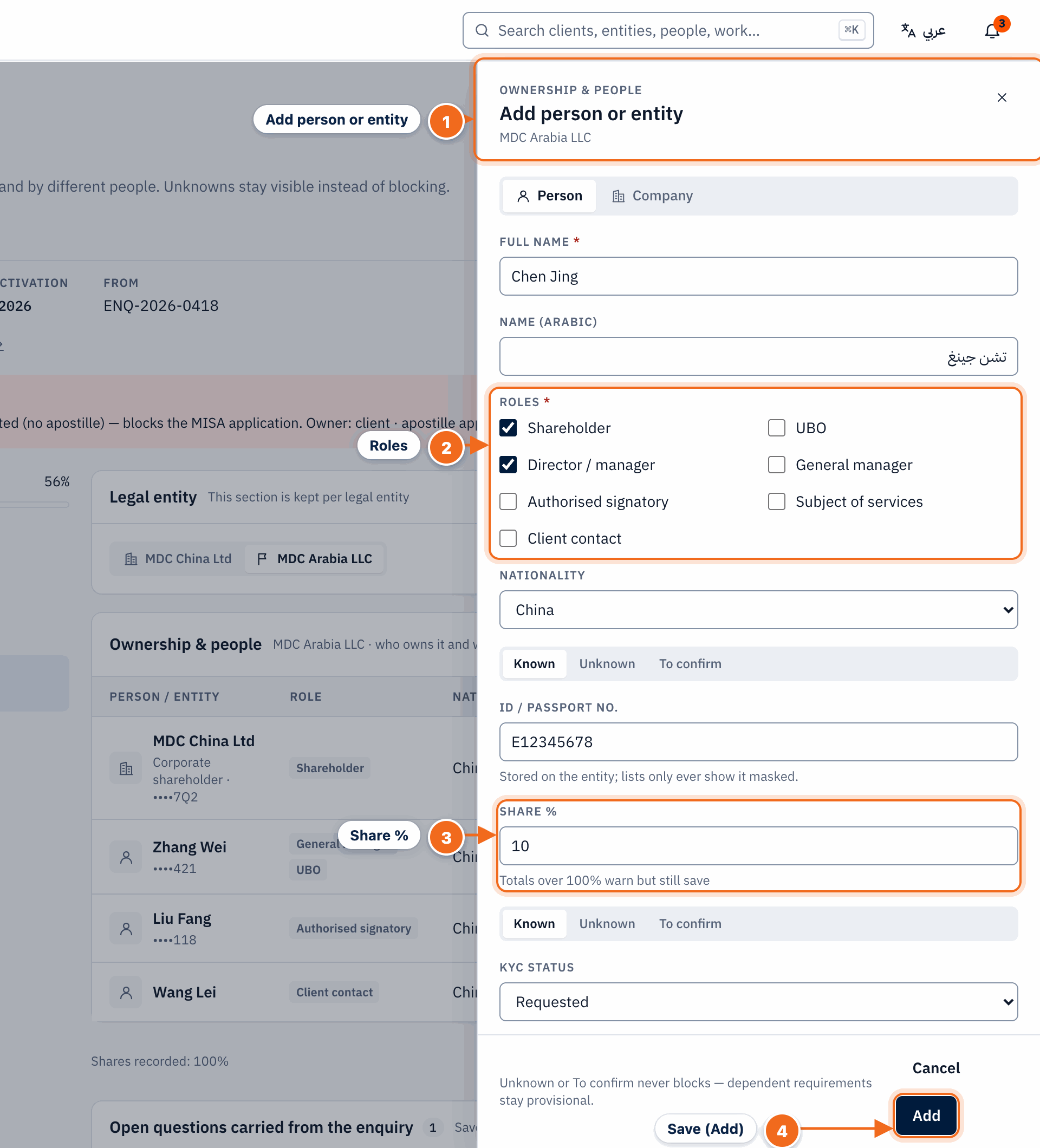Check the Subject of services role
The height and width of the screenshot is (1148, 1040).
click(x=776, y=501)
